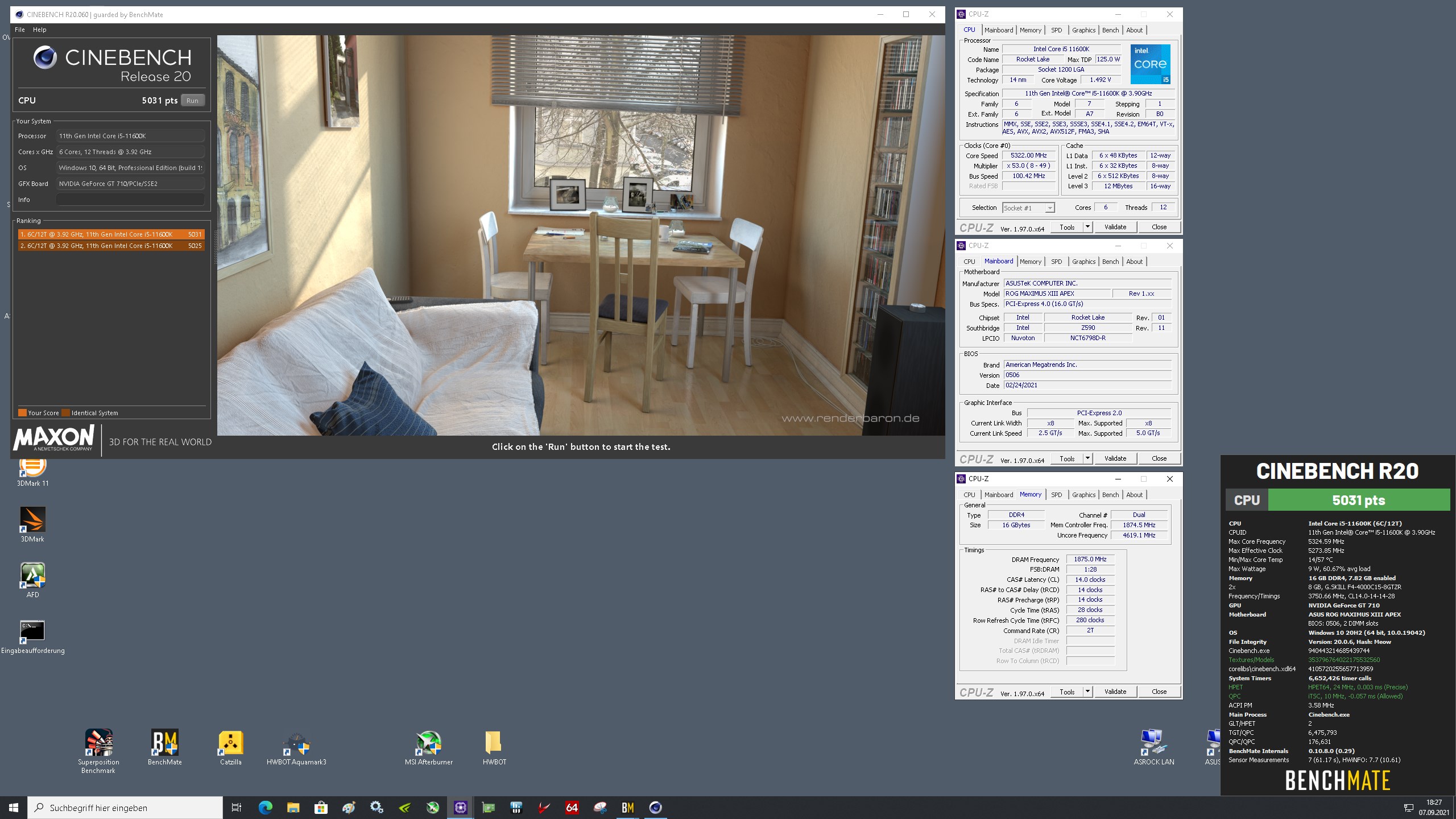This screenshot has height=819, width=1456.
Task: Launch the MSI Afterburner desktop shortcut
Action: coord(429,747)
